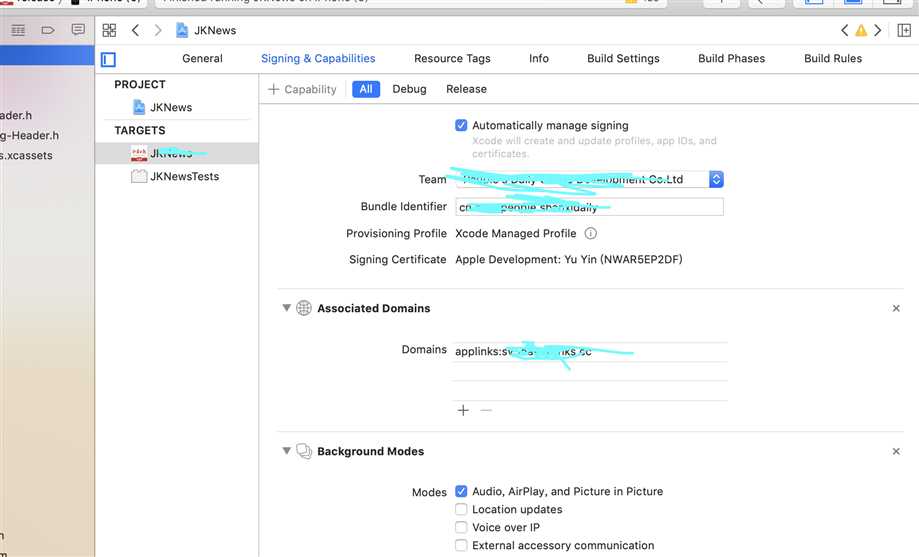Jump to next issue arrow
The image size is (919, 557).
pyautogui.click(x=877, y=30)
